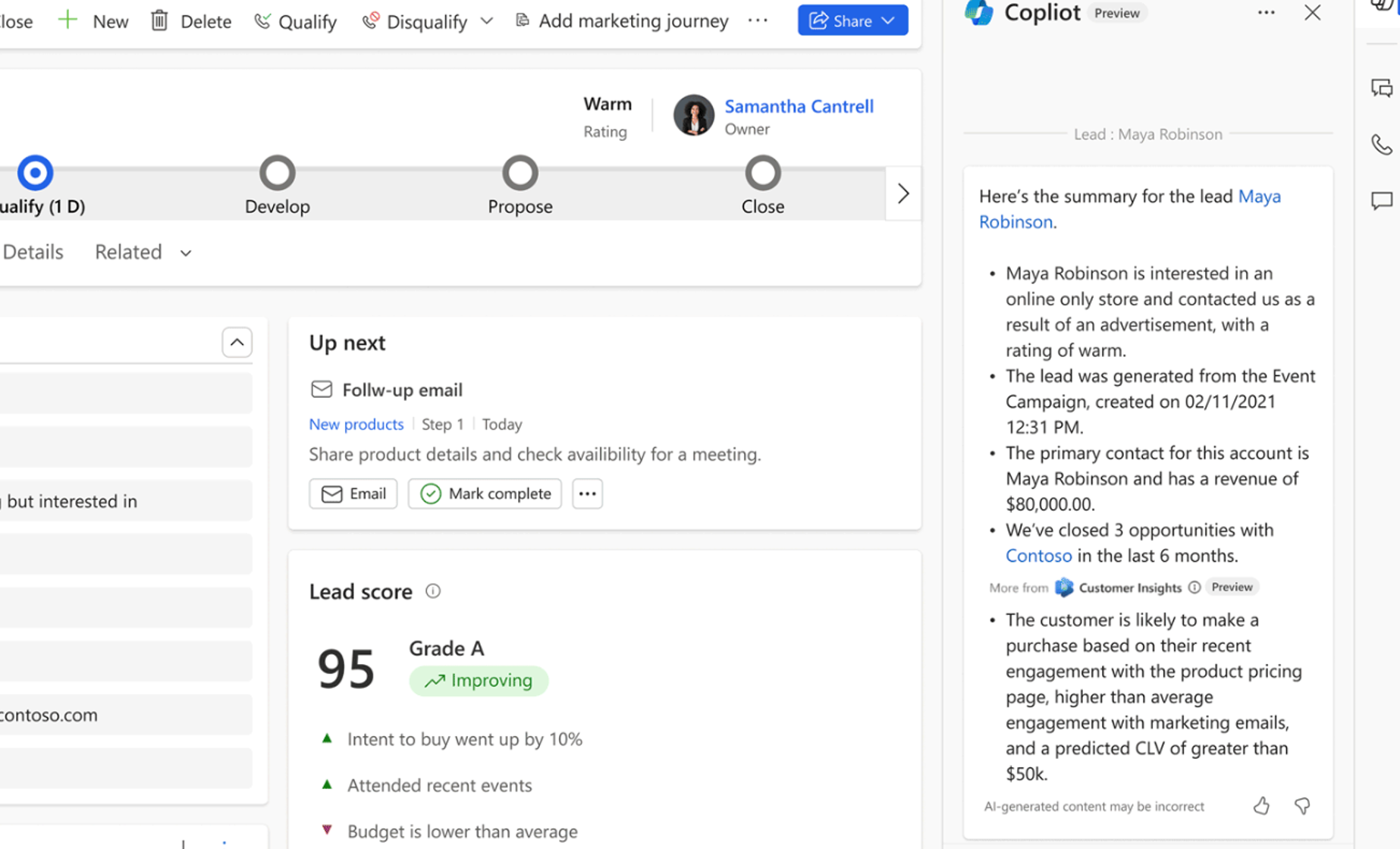1400x849 pixels.
Task: Open the chat bubbles icon in sidebar
Action: click(x=1381, y=88)
